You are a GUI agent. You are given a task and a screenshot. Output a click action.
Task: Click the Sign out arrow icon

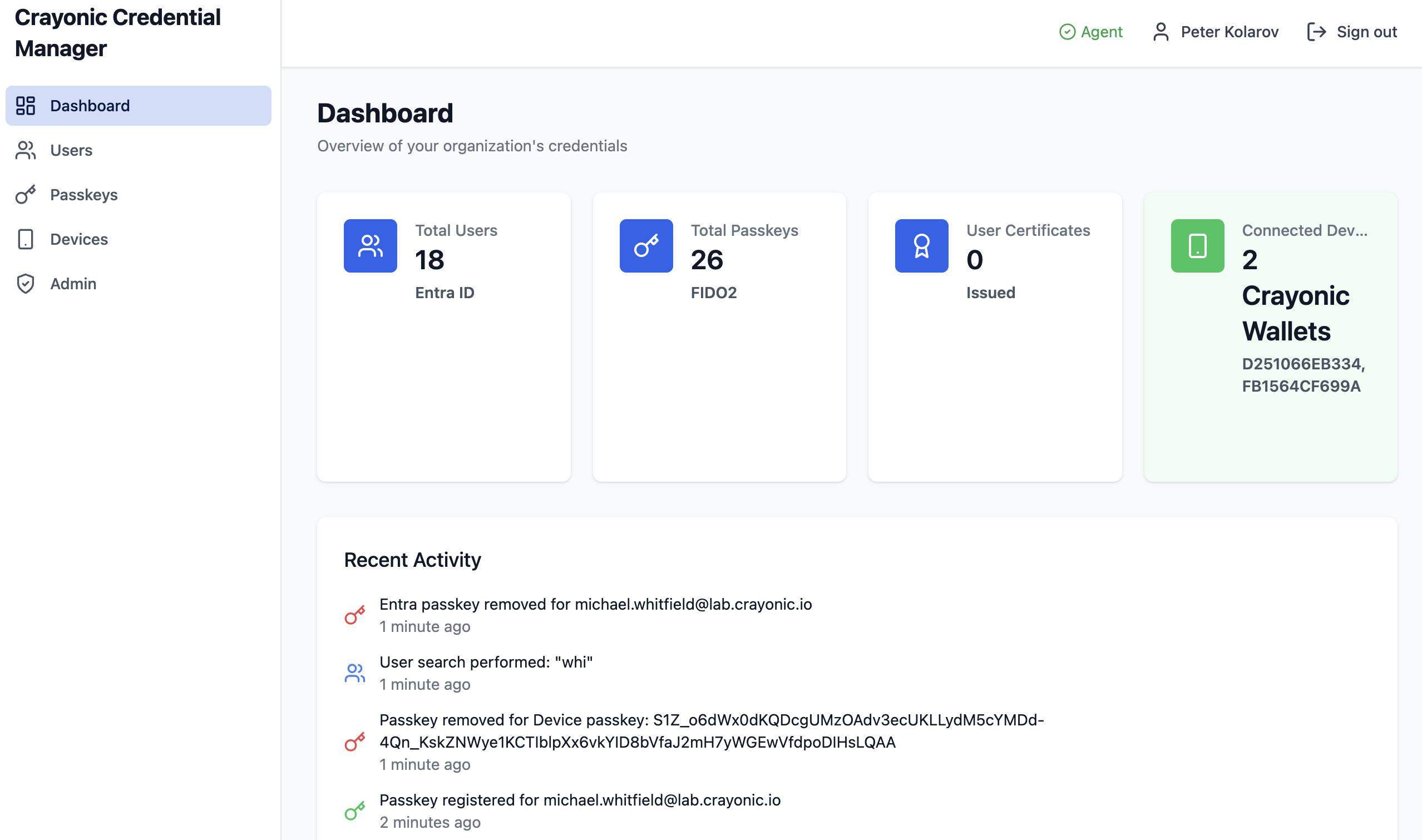1316,32
